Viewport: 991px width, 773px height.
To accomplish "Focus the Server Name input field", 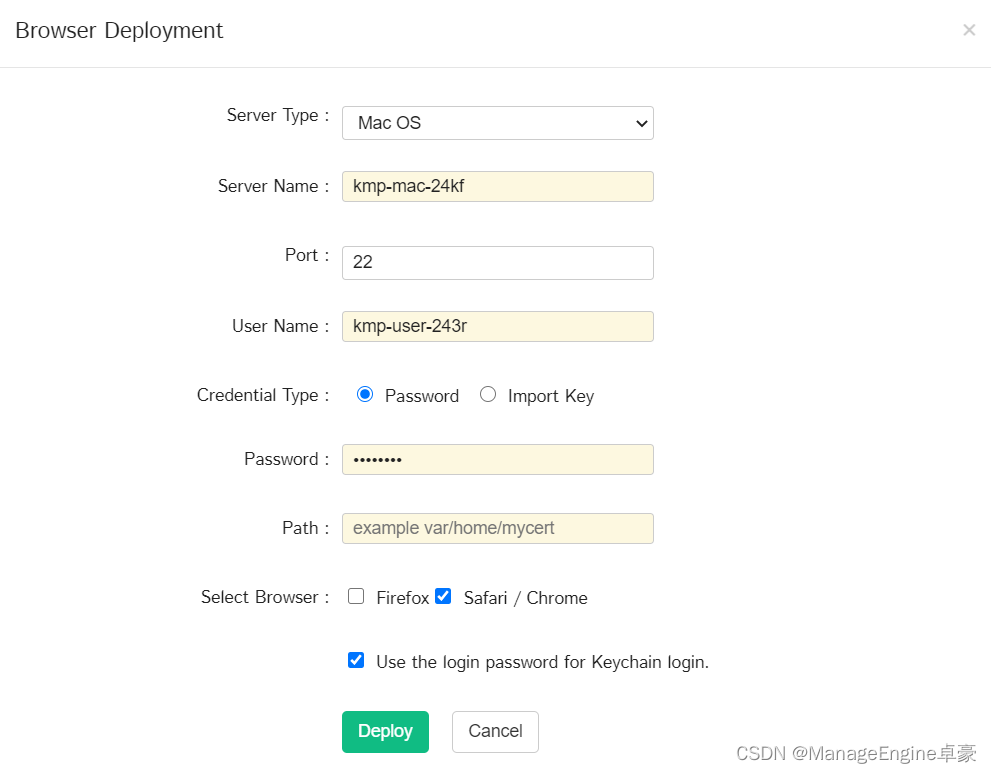I will click(x=497, y=186).
